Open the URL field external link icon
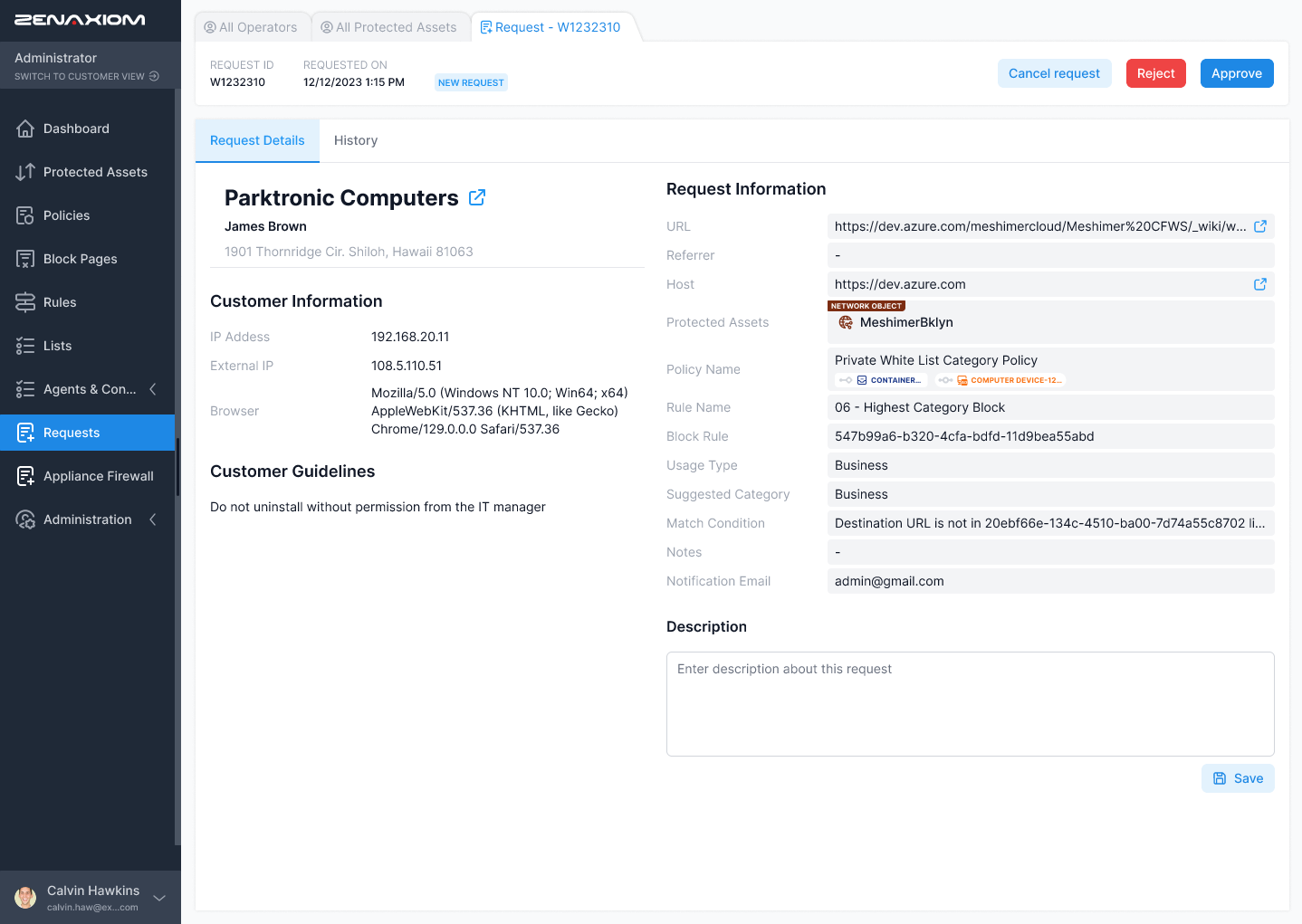The width and height of the screenshot is (1302, 924). coord(1260,226)
